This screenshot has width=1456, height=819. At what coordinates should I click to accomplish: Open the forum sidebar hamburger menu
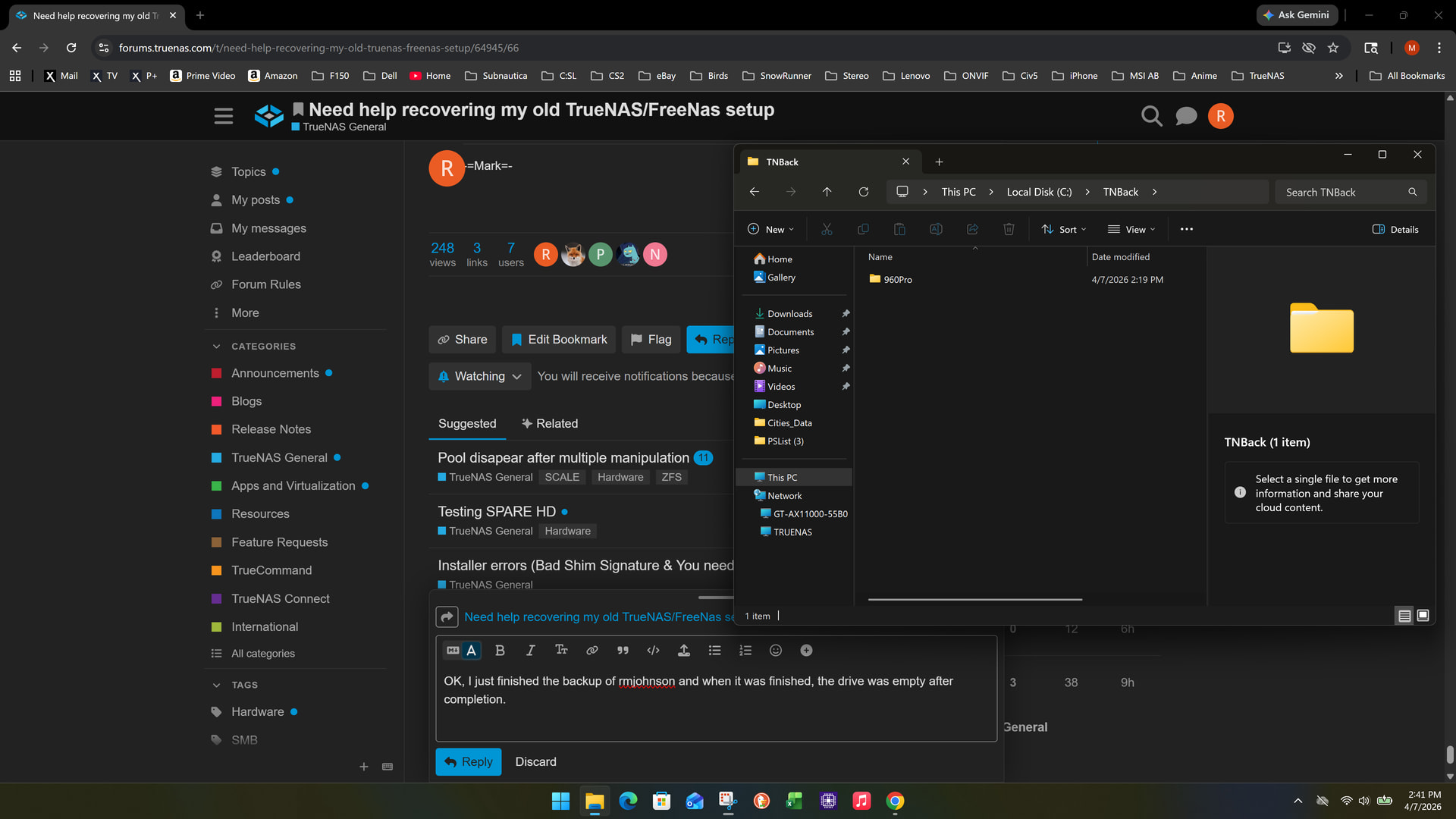tap(223, 116)
